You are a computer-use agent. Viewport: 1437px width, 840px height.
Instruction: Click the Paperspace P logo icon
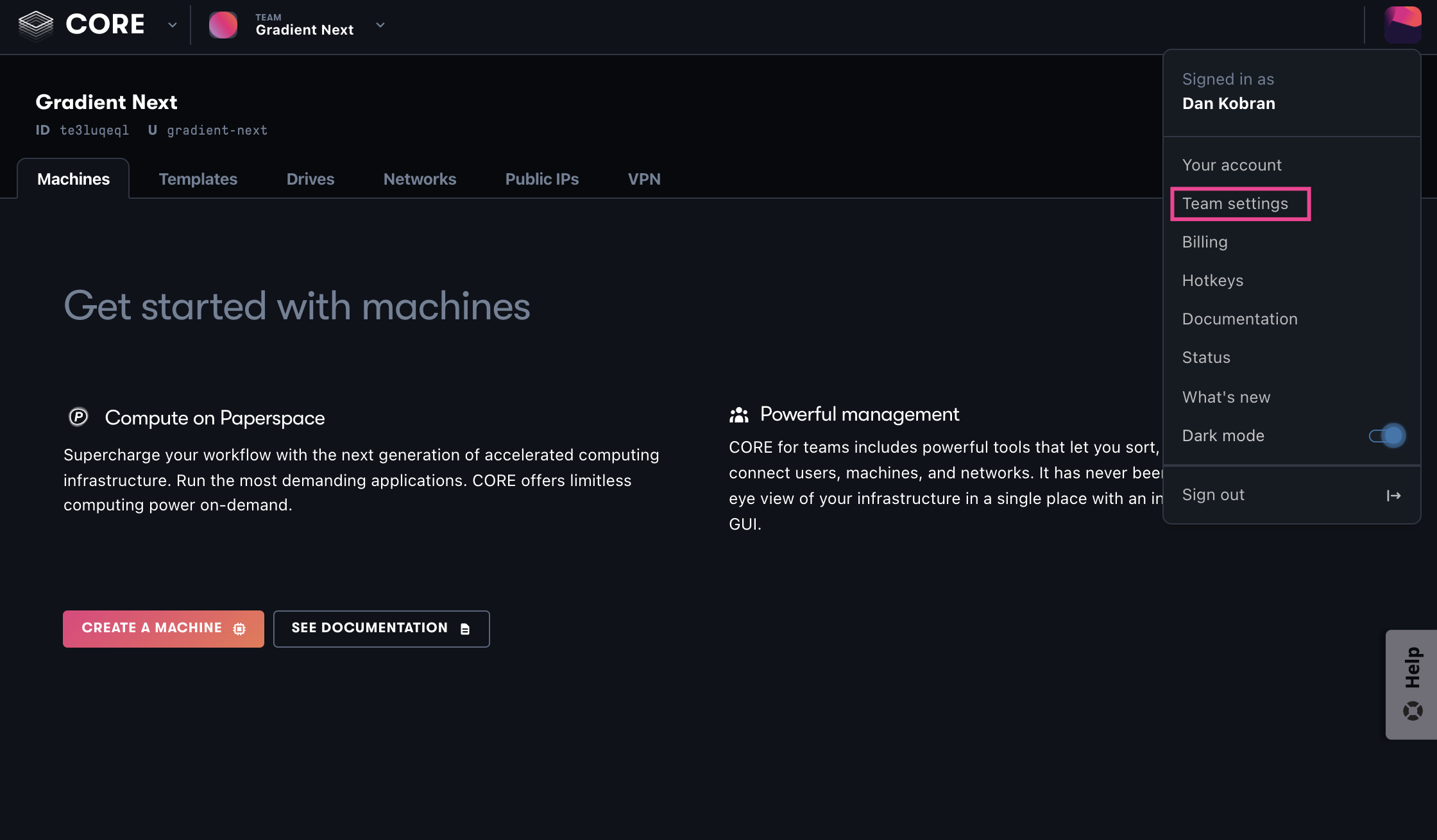tap(78, 417)
